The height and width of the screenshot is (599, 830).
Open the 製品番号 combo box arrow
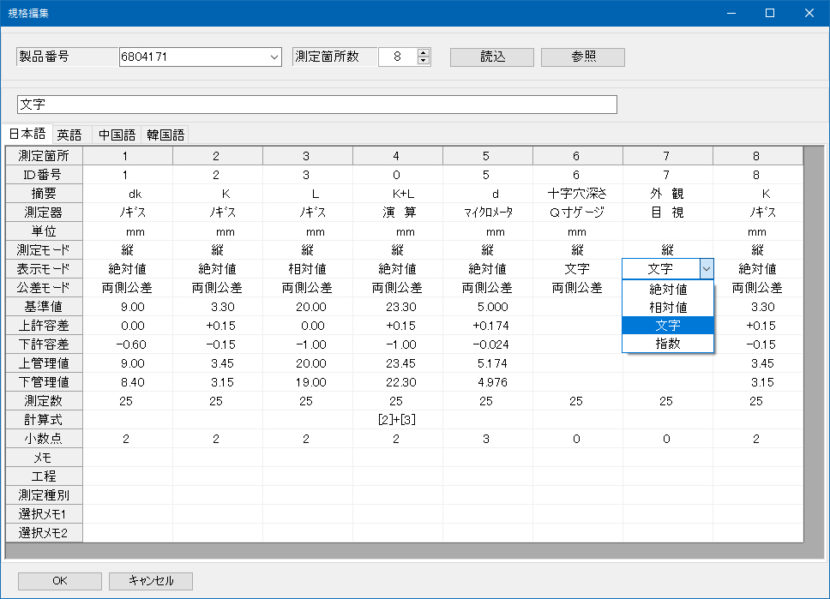click(272, 57)
